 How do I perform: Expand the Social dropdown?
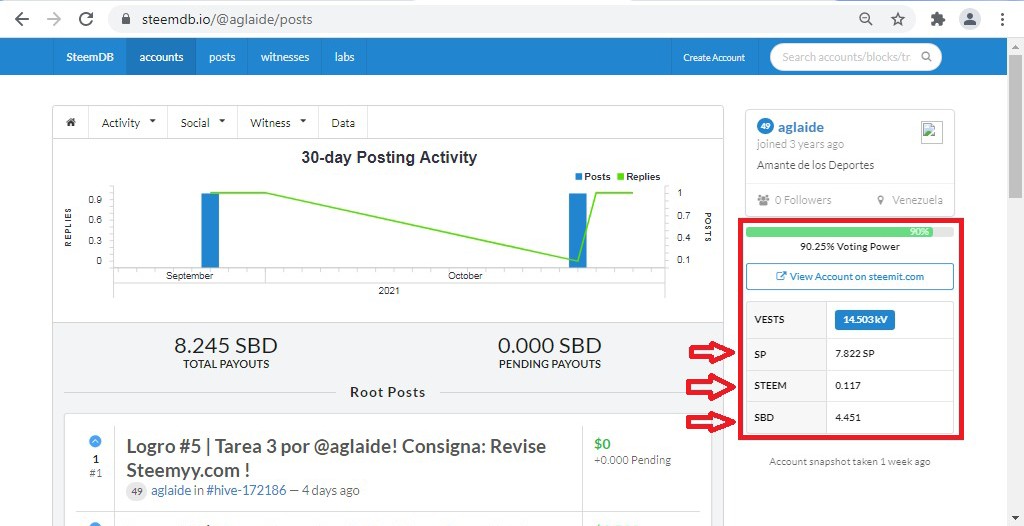pos(202,122)
